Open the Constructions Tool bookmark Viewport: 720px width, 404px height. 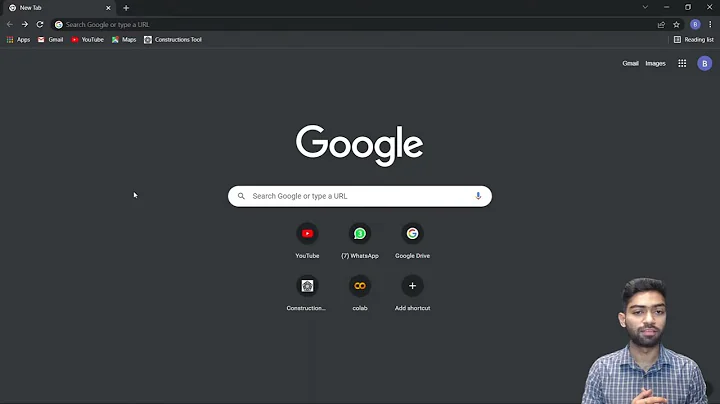pyautogui.click(x=173, y=39)
